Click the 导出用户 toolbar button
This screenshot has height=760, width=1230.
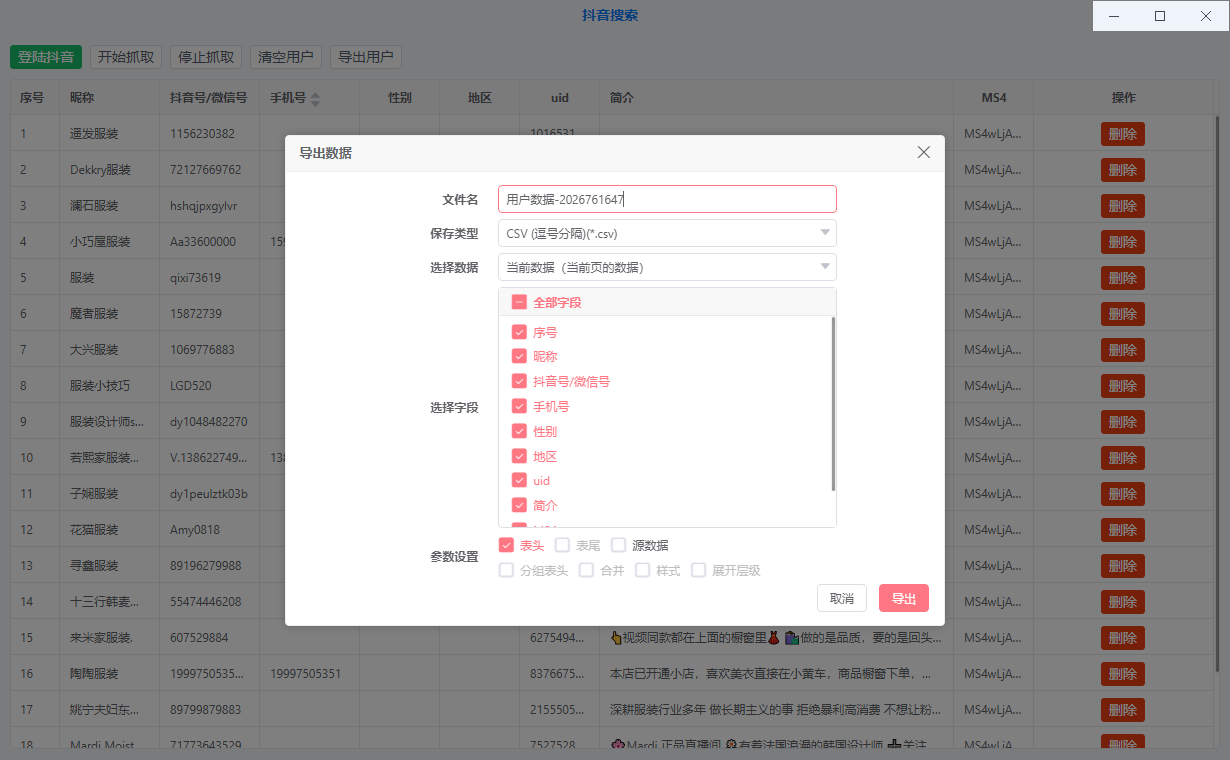[366, 57]
